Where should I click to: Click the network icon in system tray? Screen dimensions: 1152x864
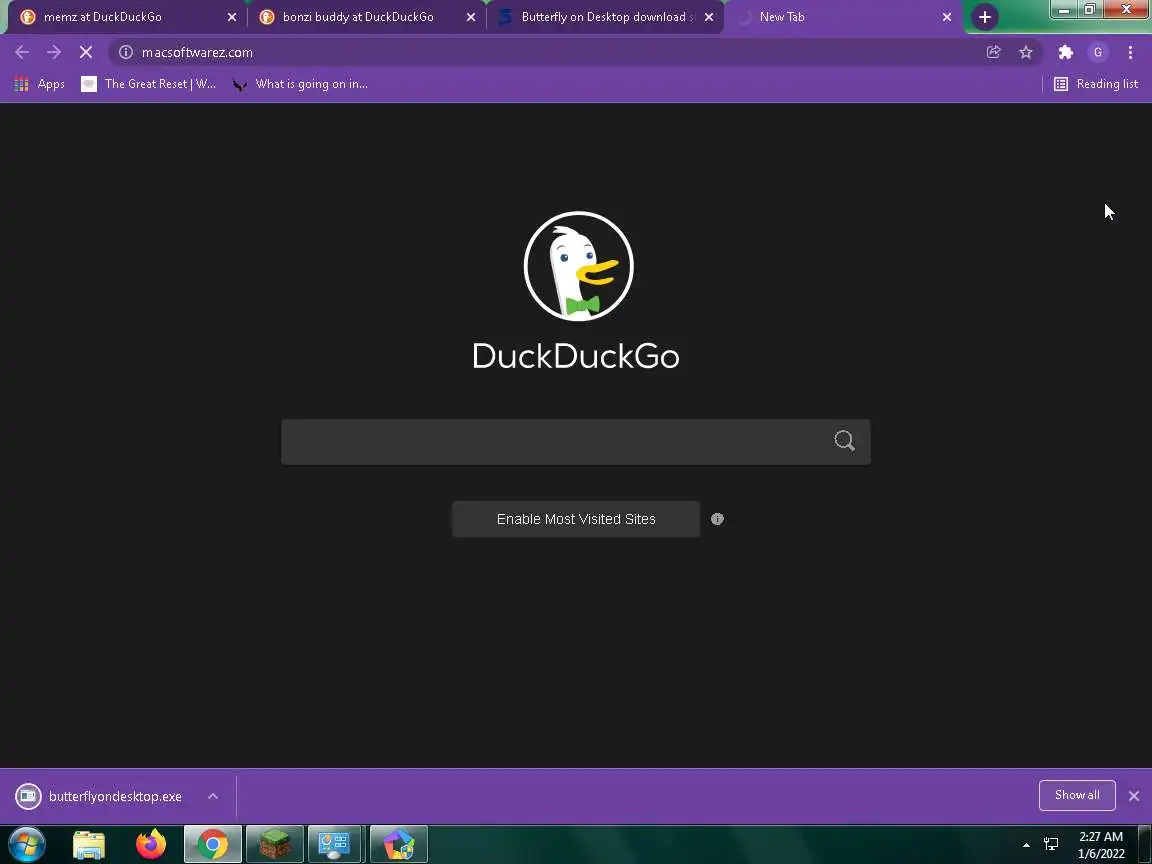pos(1051,844)
